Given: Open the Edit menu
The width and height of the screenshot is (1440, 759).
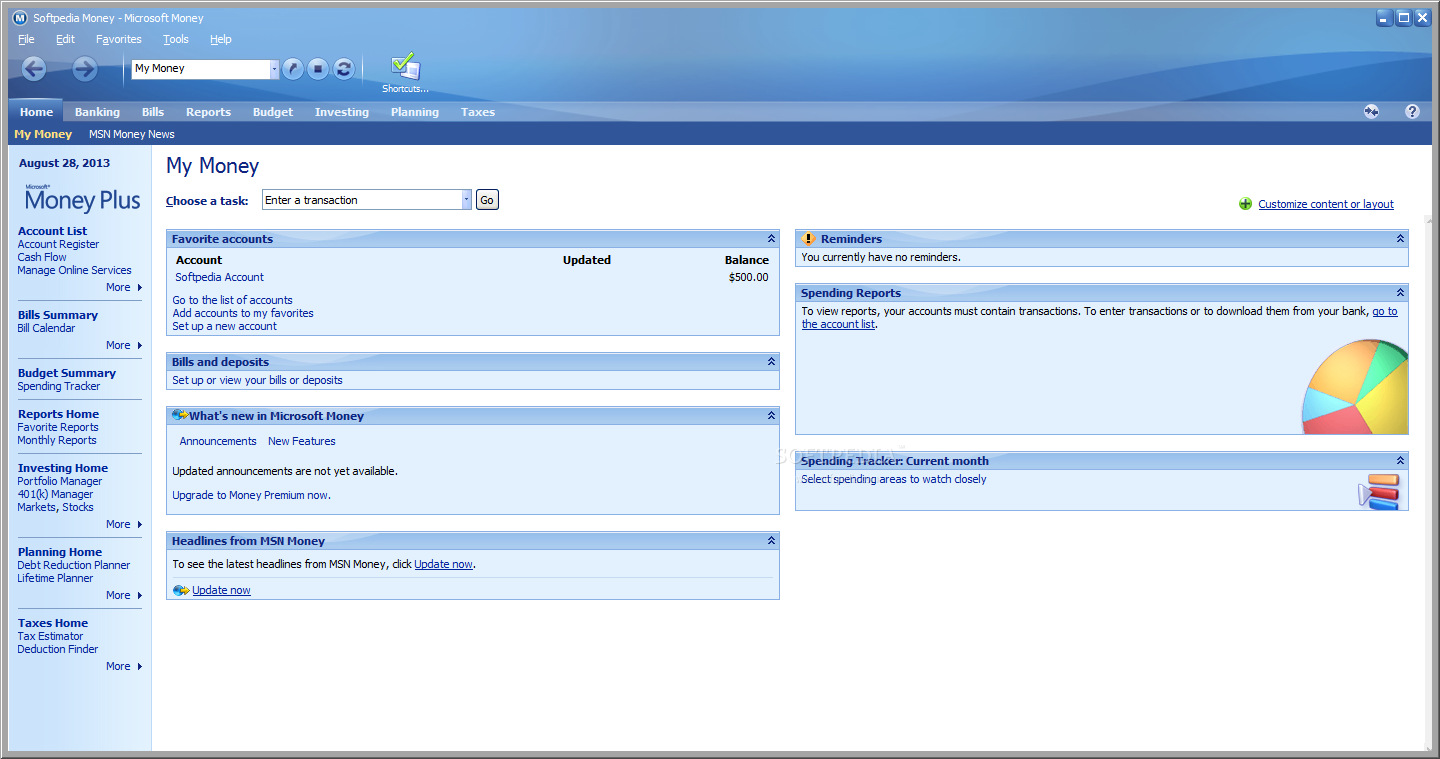Looking at the screenshot, I should (65, 39).
